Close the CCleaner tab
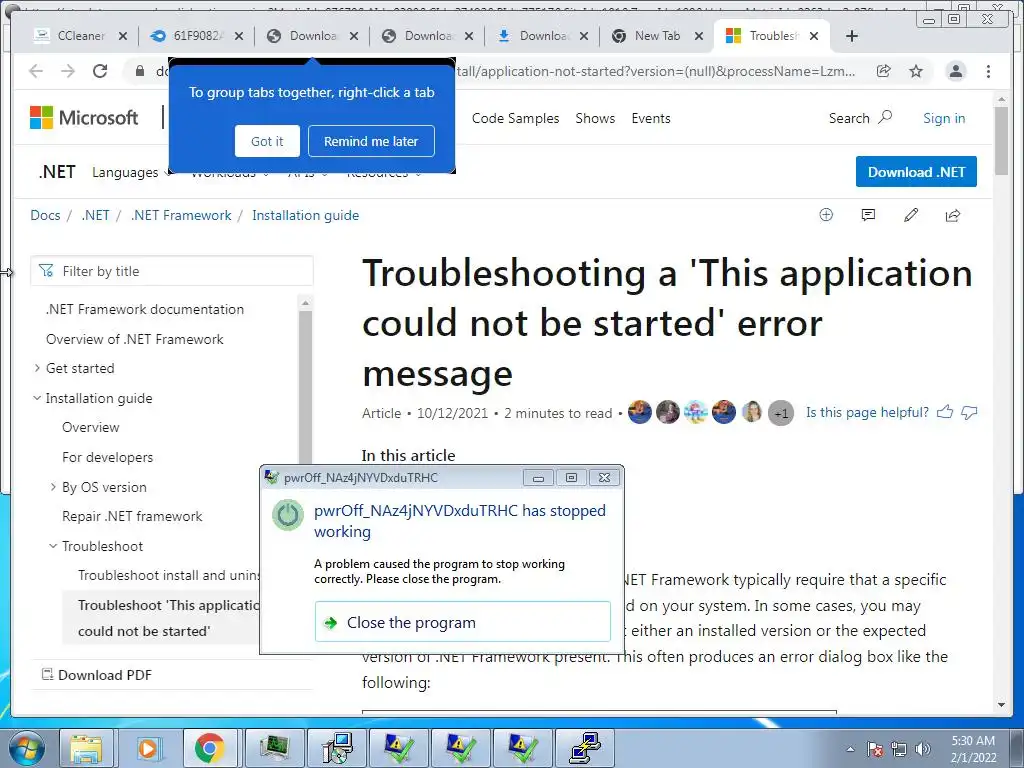The image size is (1024, 768). tap(123, 36)
